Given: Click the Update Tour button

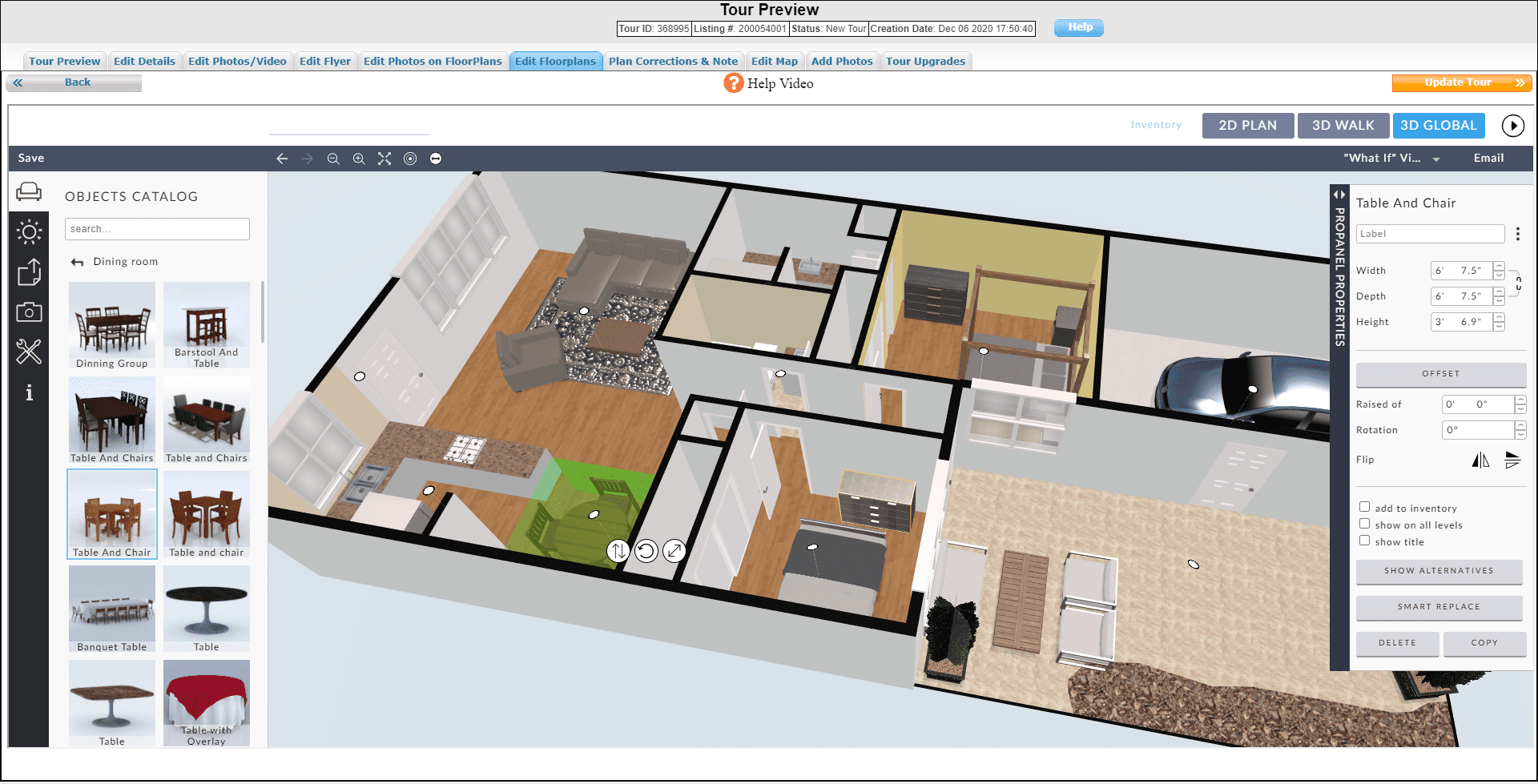Looking at the screenshot, I should 1462,82.
